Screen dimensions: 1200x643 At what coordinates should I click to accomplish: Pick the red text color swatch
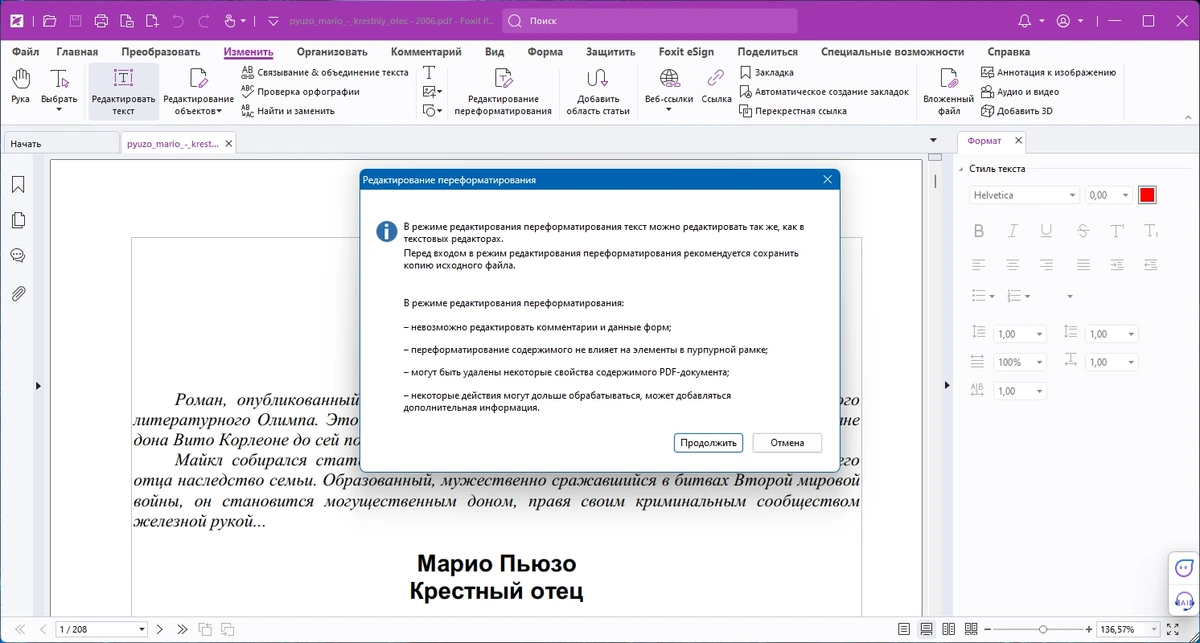pyautogui.click(x=1147, y=195)
